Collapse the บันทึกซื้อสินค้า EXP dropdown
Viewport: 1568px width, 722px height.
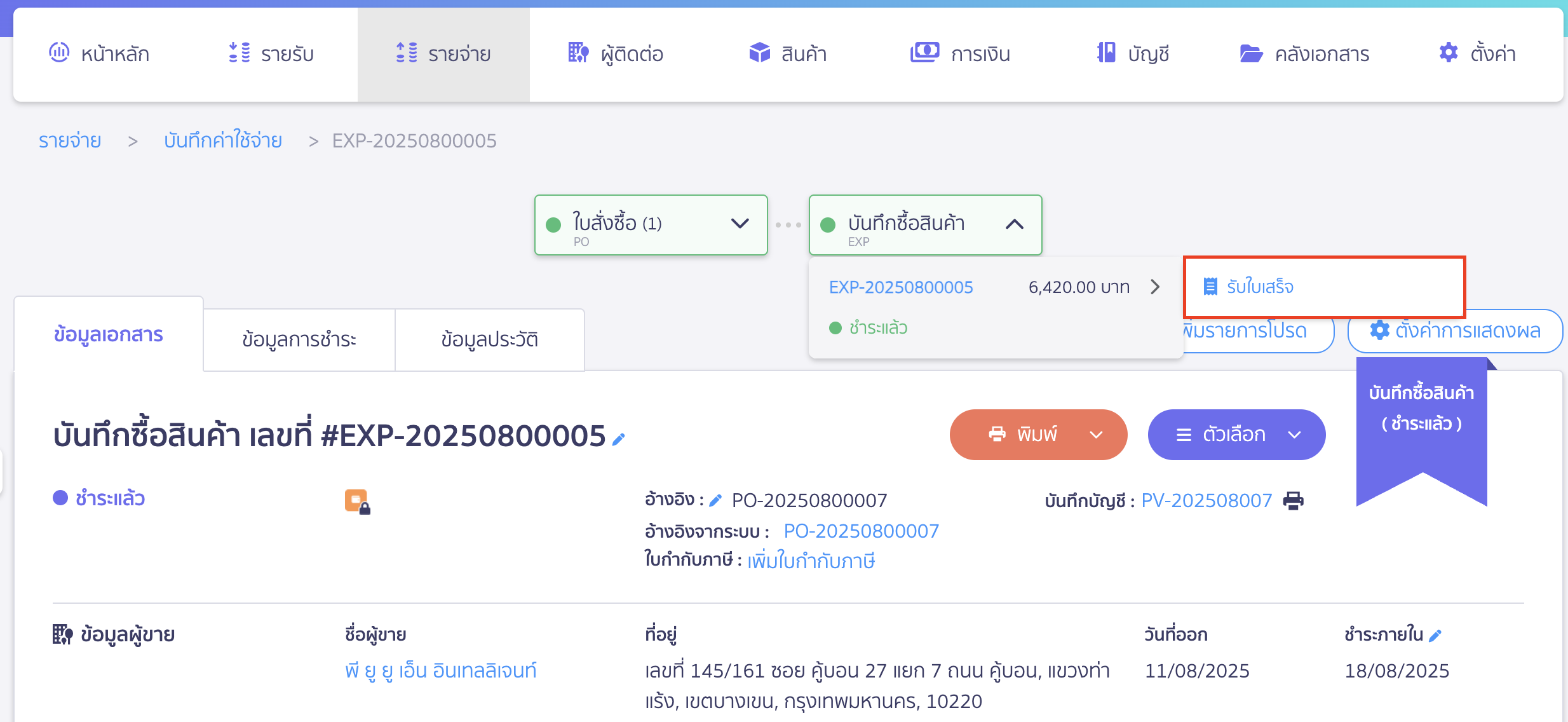pos(926,225)
